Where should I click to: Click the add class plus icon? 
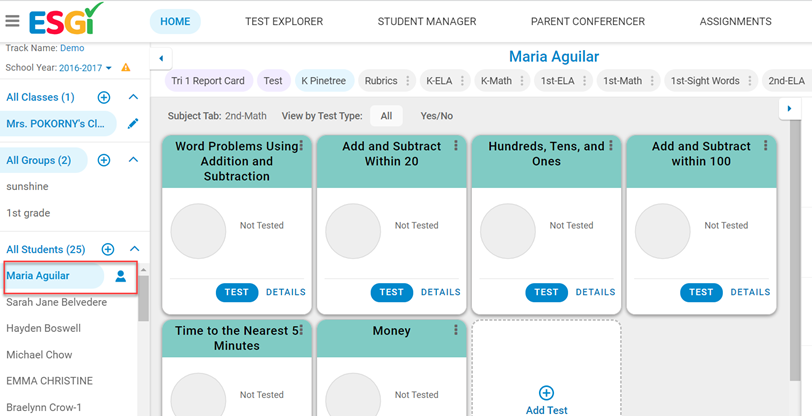click(104, 97)
